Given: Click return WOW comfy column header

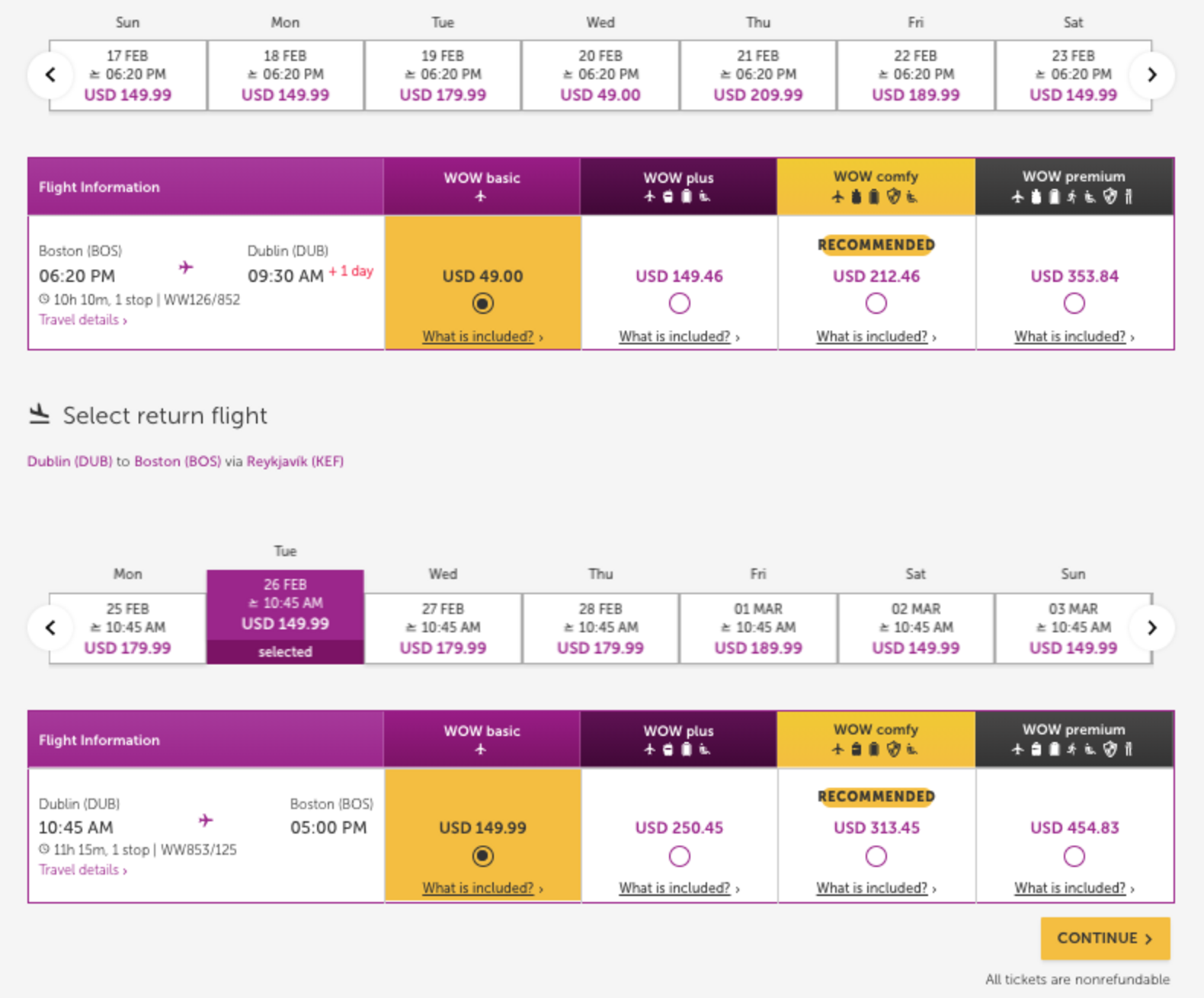Looking at the screenshot, I should 876,739.
